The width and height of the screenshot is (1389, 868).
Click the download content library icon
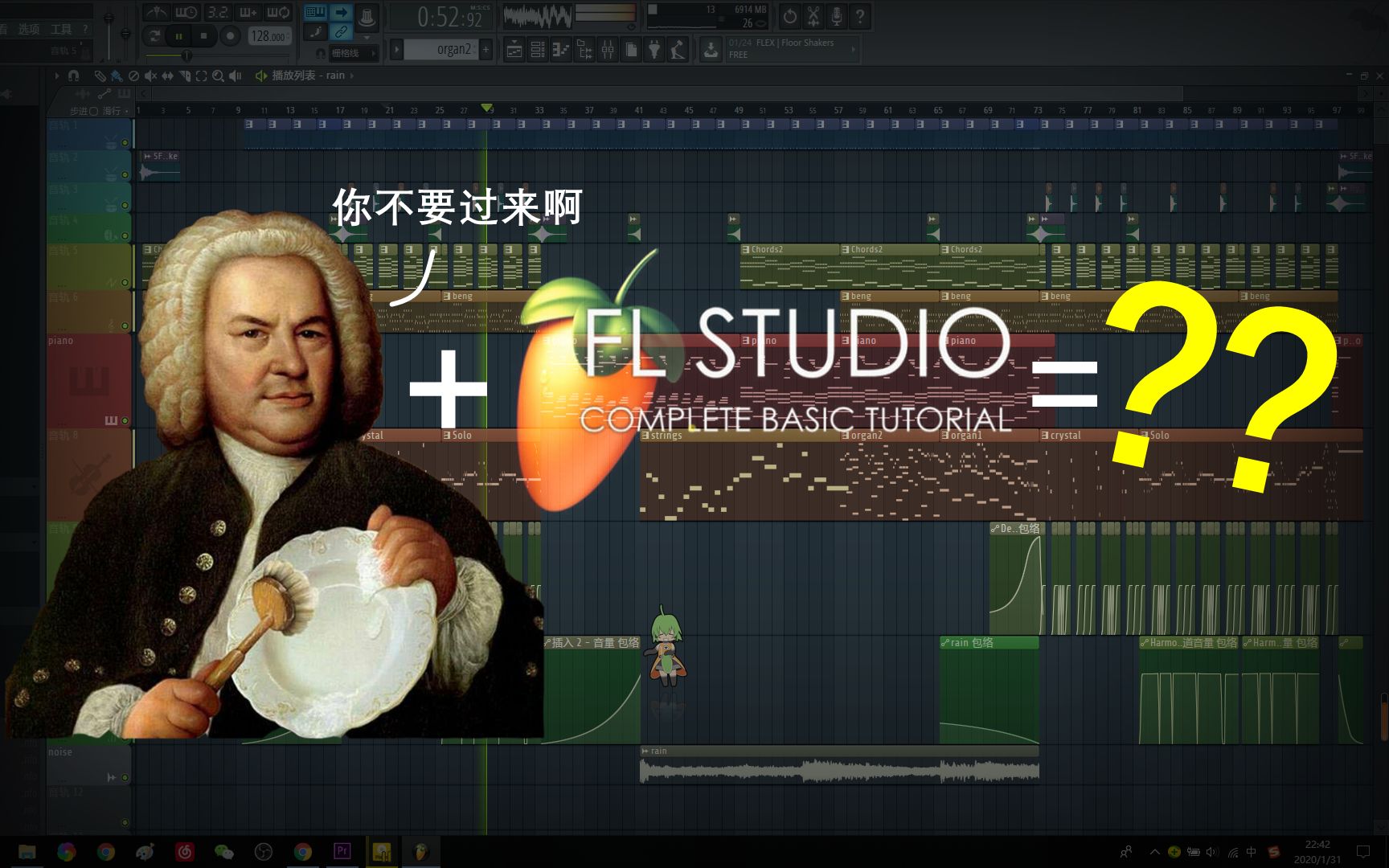click(711, 50)
